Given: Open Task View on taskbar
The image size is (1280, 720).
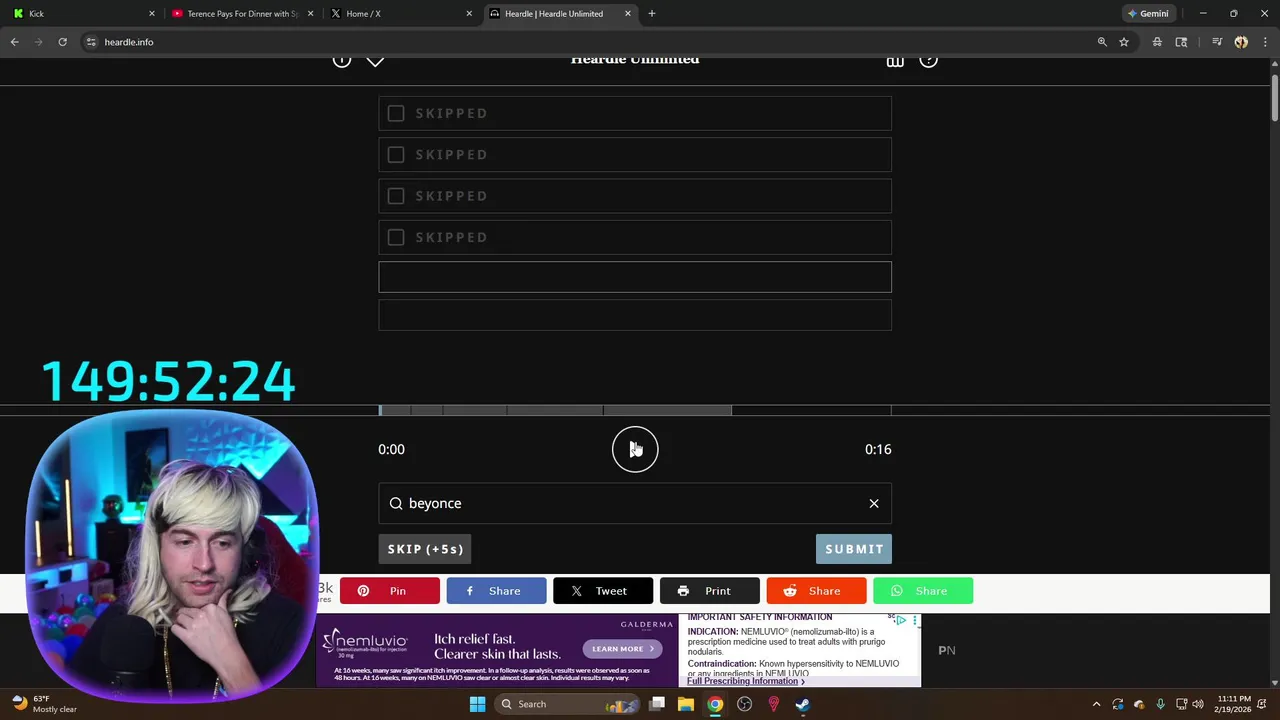Looking at the screenshot, I should [657, 704].
